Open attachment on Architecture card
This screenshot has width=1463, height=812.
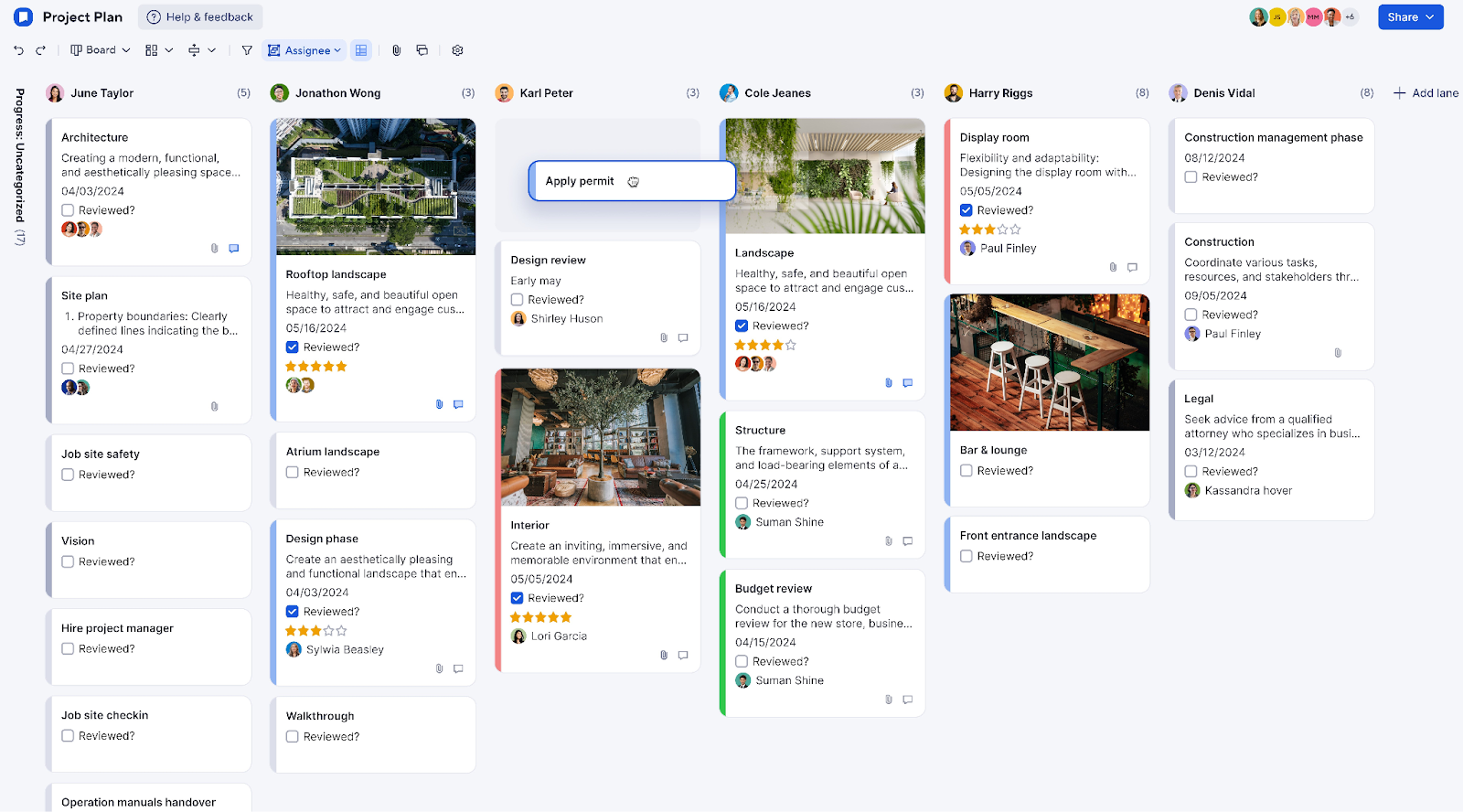[x=214, y=248]
